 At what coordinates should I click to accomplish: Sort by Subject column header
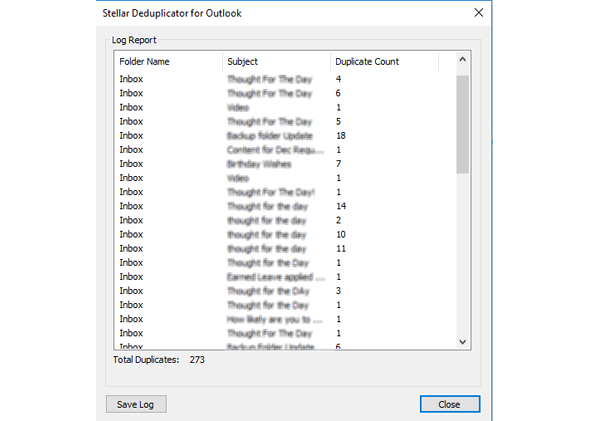276,62
